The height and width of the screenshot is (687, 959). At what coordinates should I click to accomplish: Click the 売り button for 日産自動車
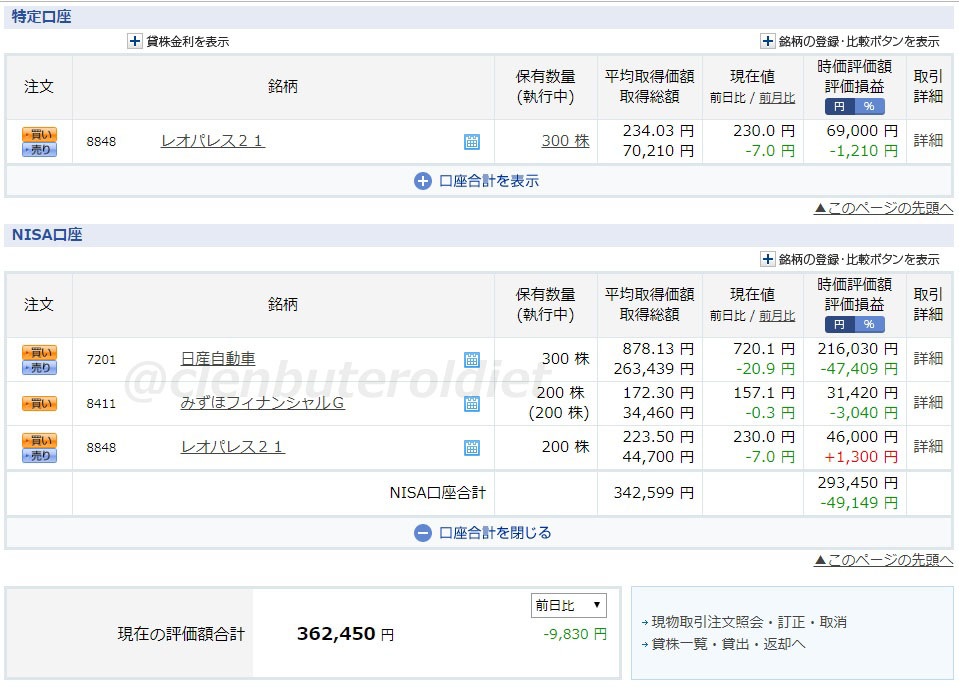[39, 368]
